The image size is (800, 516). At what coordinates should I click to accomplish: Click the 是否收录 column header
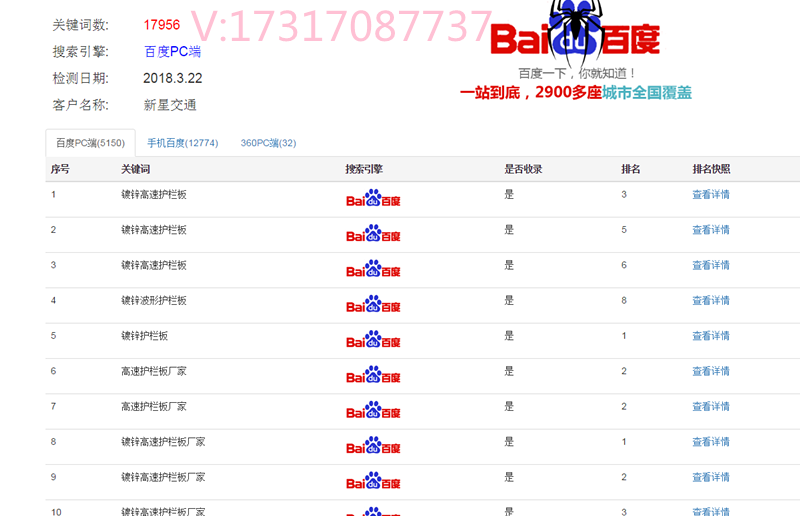pyautogui.click(x=523, y=169)
